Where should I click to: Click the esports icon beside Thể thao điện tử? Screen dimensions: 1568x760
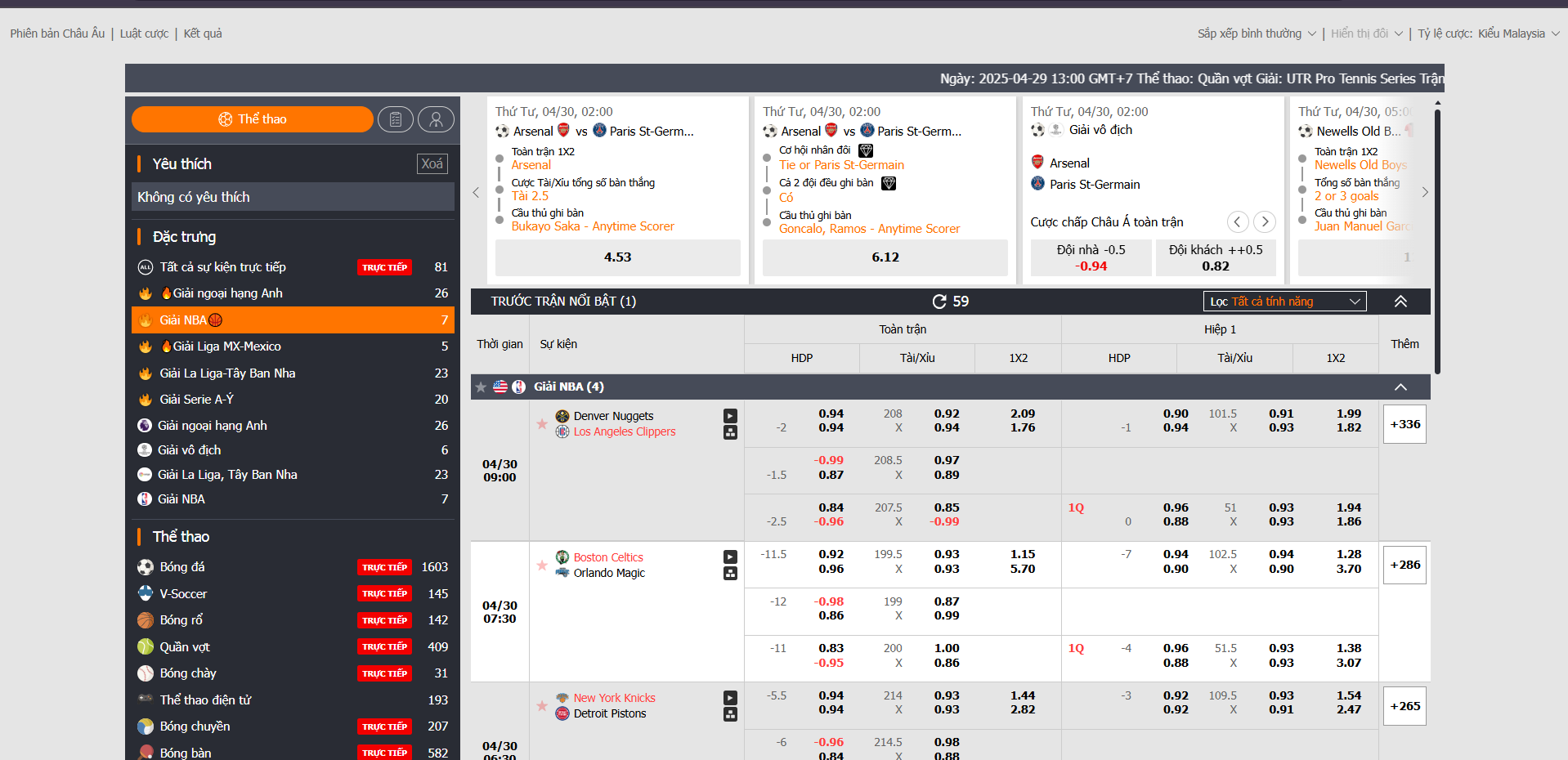coord(145,700)
